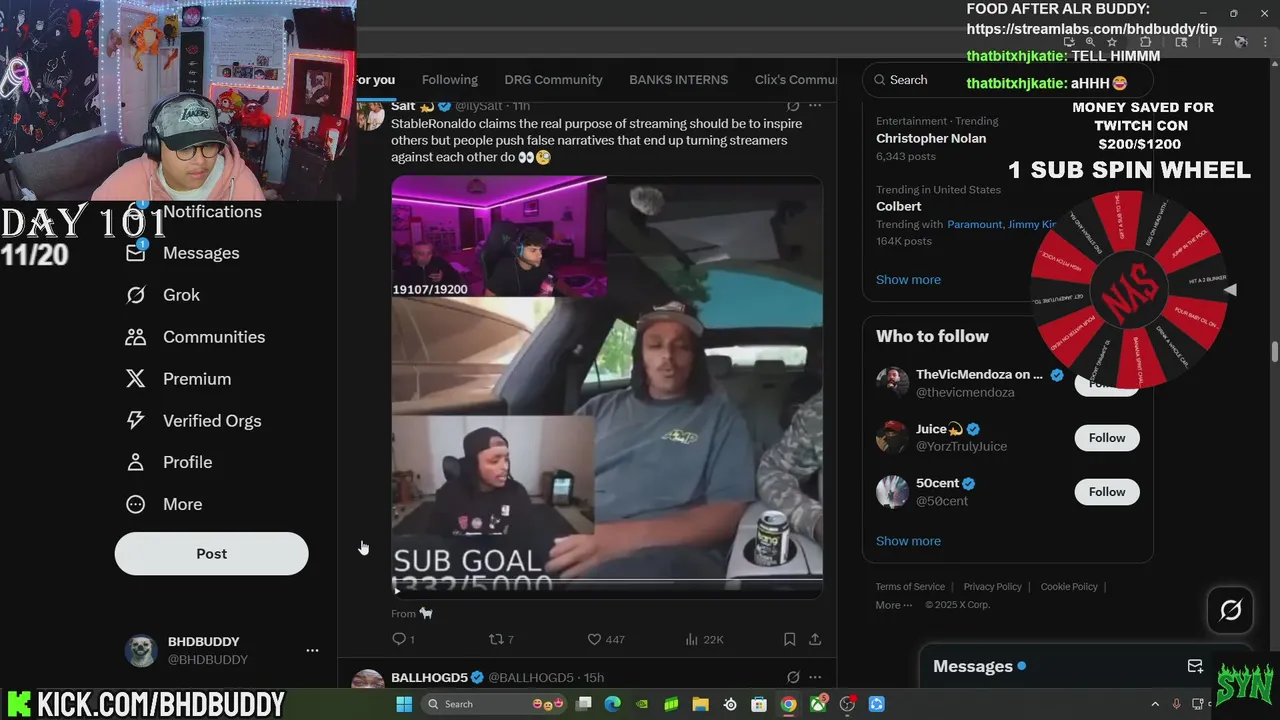Viewport: 1280px width, 720px height.
Task: Open the More menu in sidebar
Action: pyautogui.click(x=163, y=504)
